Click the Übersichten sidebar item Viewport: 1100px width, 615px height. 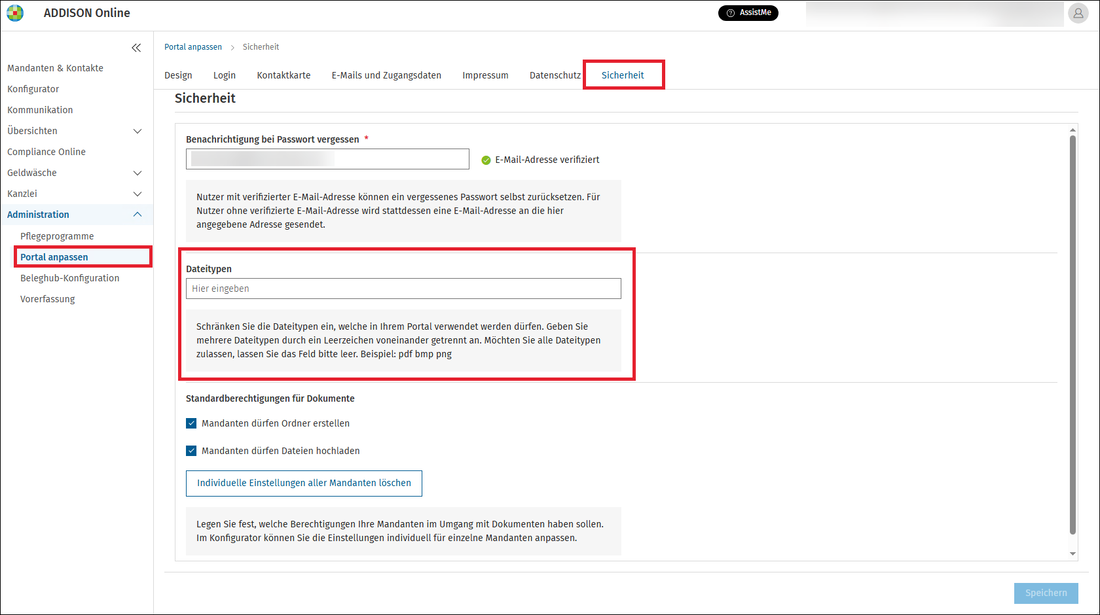(32, 131)
